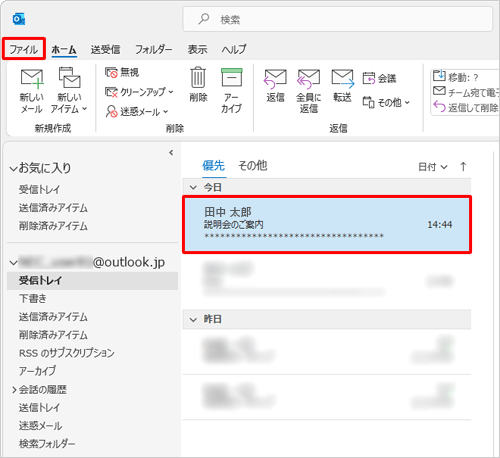500x458 pixels.
Task: Reverse sort order with the up arrow
Action: click(x=463, y=166)
